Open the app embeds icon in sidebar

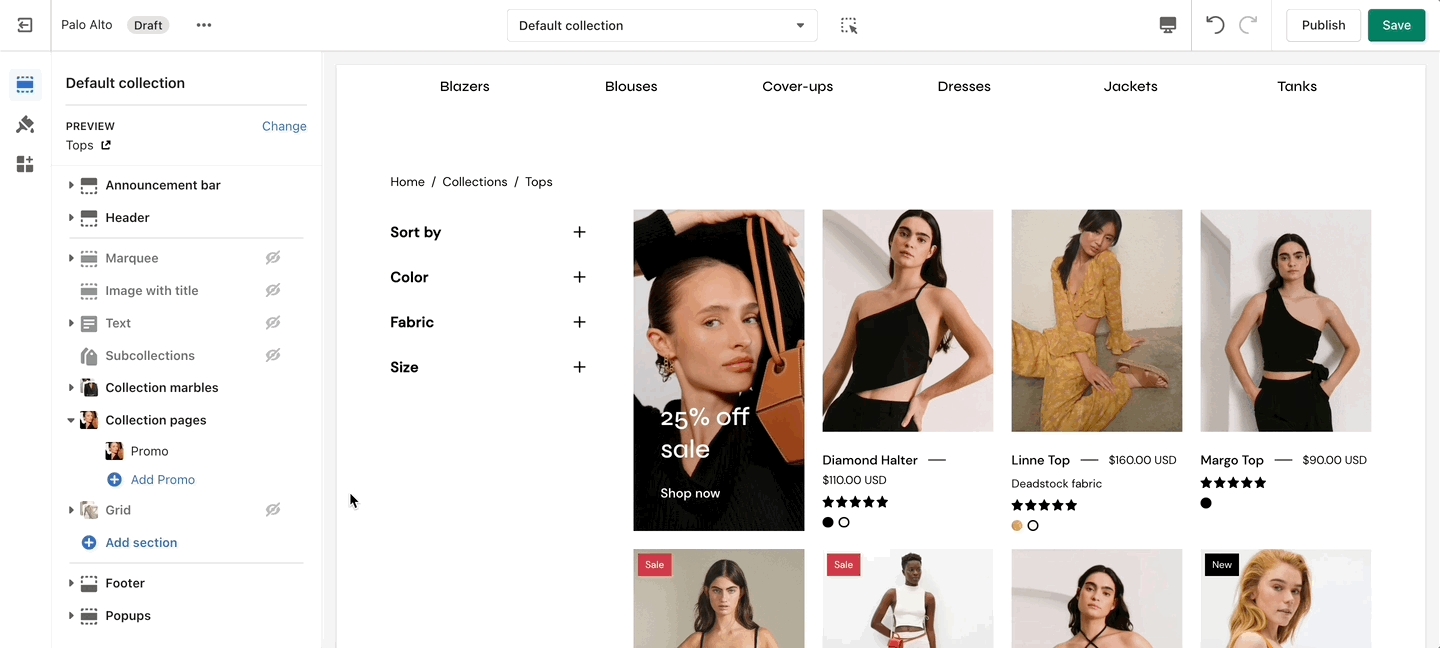(25, 164)
